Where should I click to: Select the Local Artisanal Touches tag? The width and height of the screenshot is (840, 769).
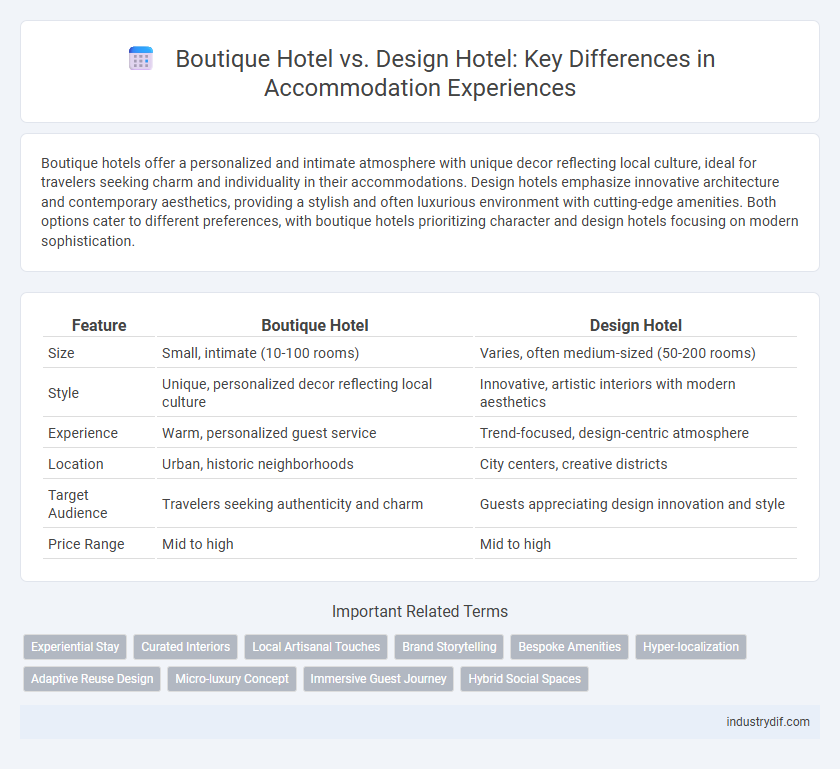point(316,647)
